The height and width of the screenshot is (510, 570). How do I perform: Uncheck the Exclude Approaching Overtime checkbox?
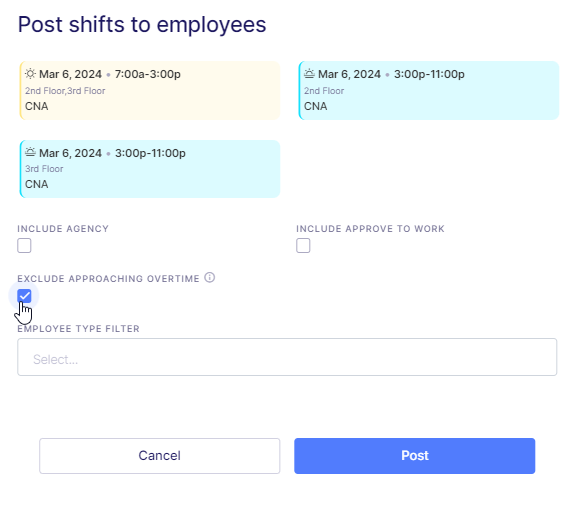(24, 296)
